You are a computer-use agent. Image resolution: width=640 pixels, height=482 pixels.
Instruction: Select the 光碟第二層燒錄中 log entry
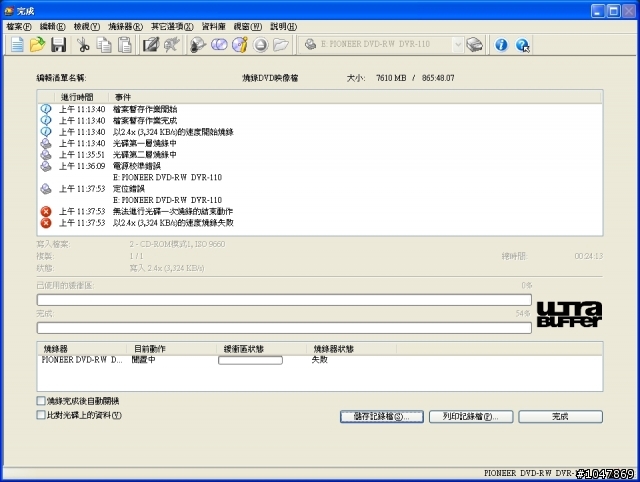pyautogui.click(x=144, y=155)
